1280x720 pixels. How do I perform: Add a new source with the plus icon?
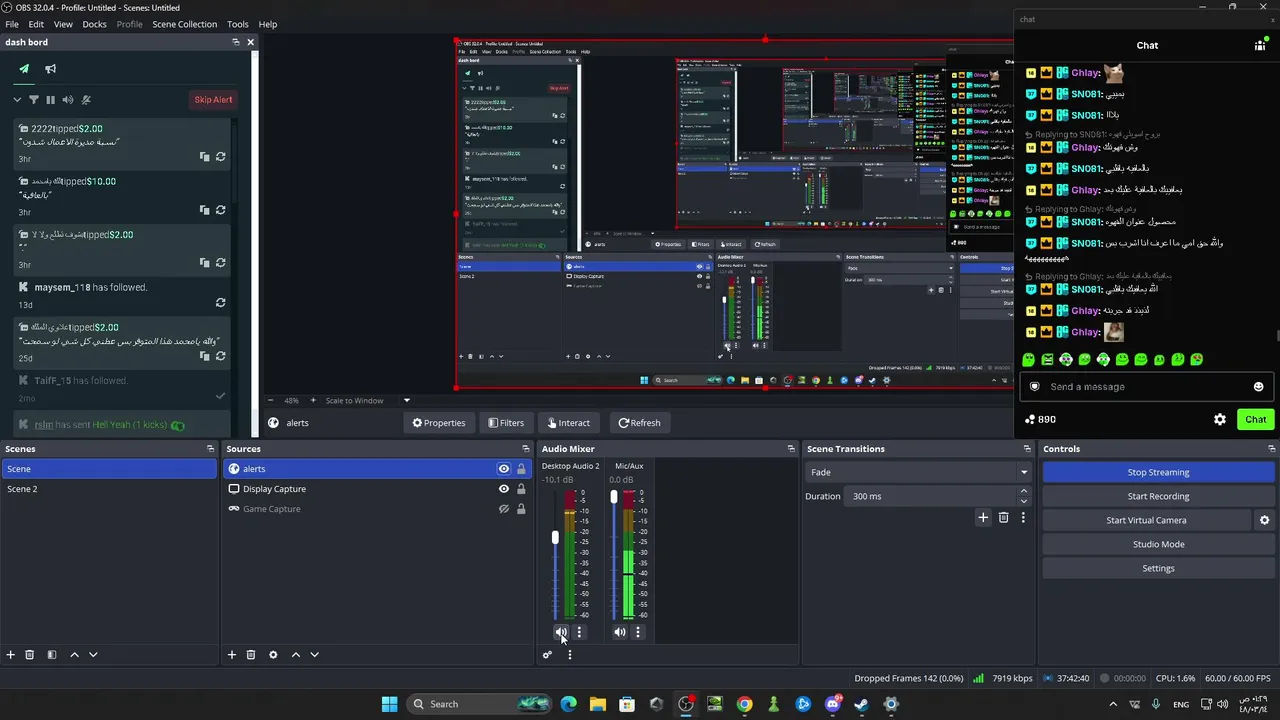pyautogui.click(x=232, y=655)
